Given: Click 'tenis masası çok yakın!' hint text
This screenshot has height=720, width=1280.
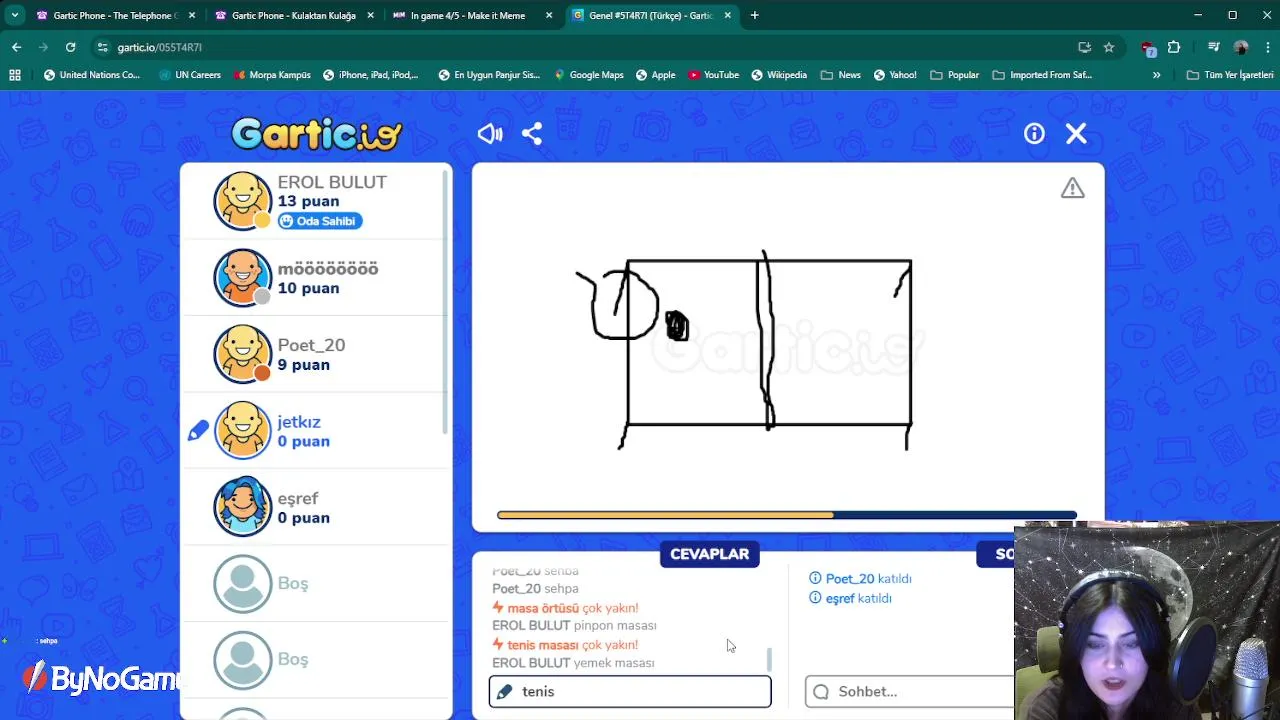Looking at the screenshot, I should (x=565, y=645).
